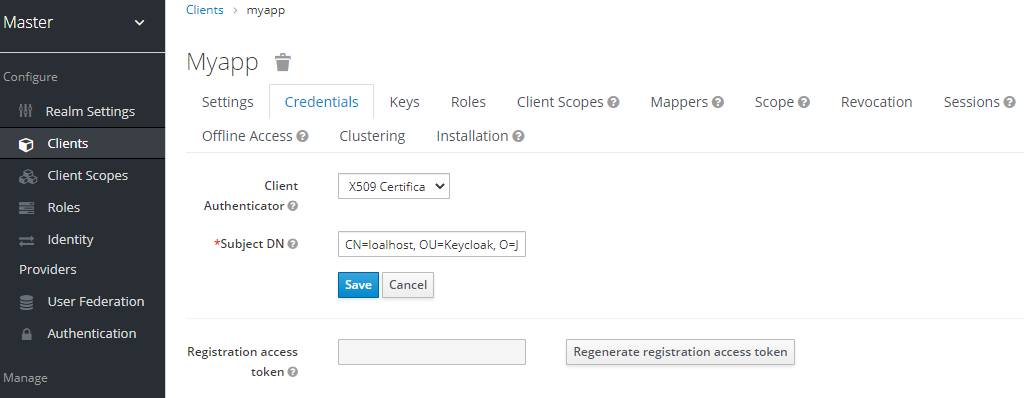Click help icon next to Sessions tab
This screenshot has width=1024, height=398.
[x=1010, y=103]
